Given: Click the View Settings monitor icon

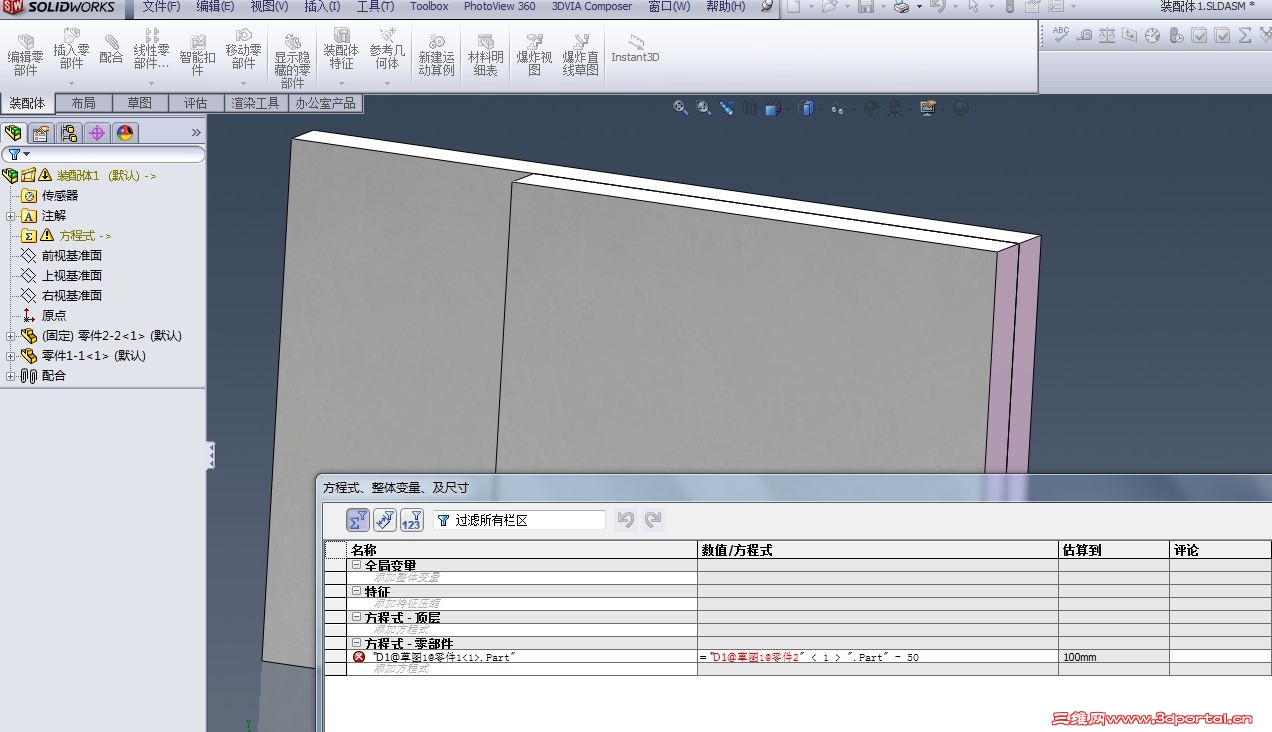Looking at the screenshot, I should tap(928, 108).
